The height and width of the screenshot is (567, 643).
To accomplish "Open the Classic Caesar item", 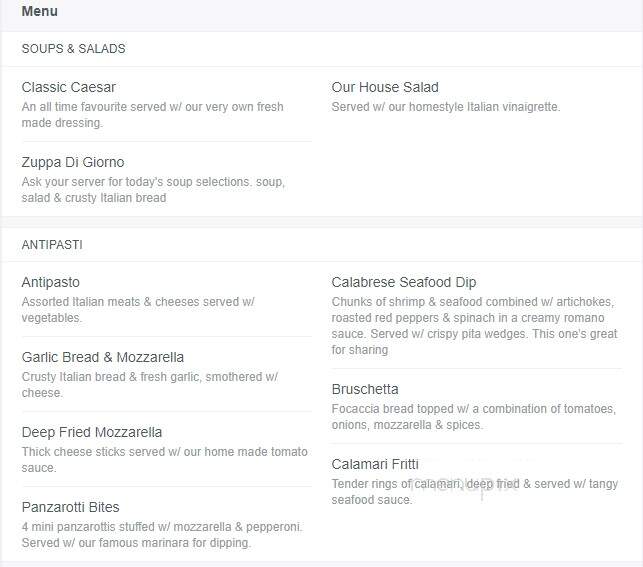I will [x=68, y=87].
